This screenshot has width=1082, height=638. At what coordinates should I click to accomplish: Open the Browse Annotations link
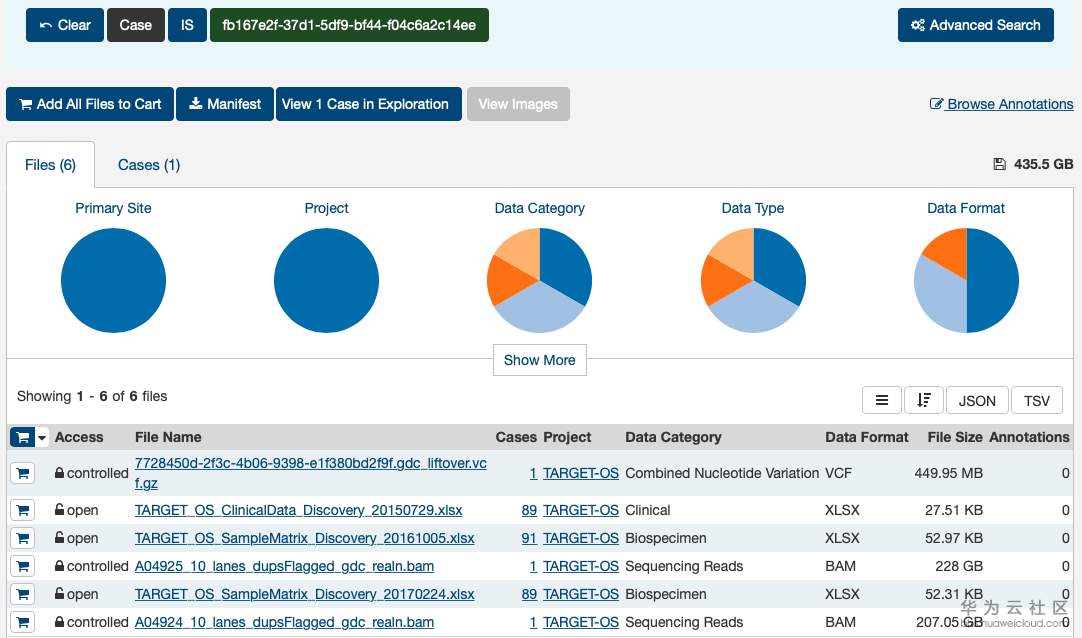click(1001, 104)
